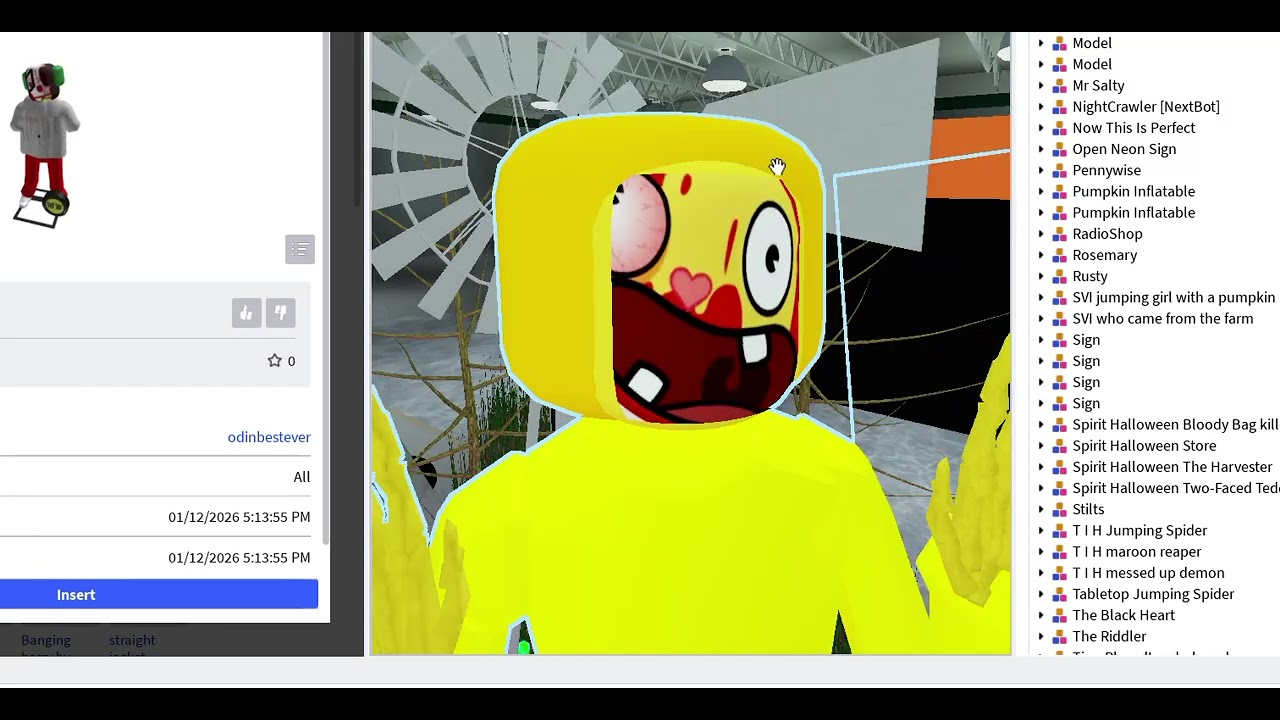Click the icon beside SVI jumping girl with a pumpkin
This screenshot has width=1280, height=720.
click(1059, 298)
